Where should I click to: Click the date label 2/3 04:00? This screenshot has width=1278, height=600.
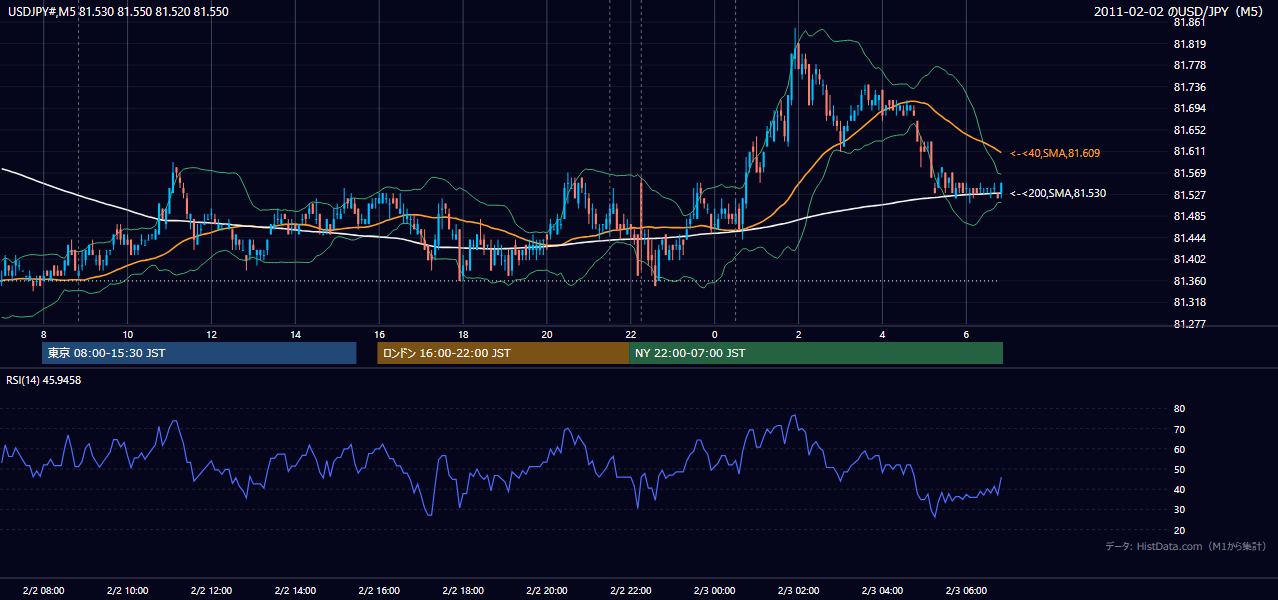pyautogui.click(x=882, y=591)
